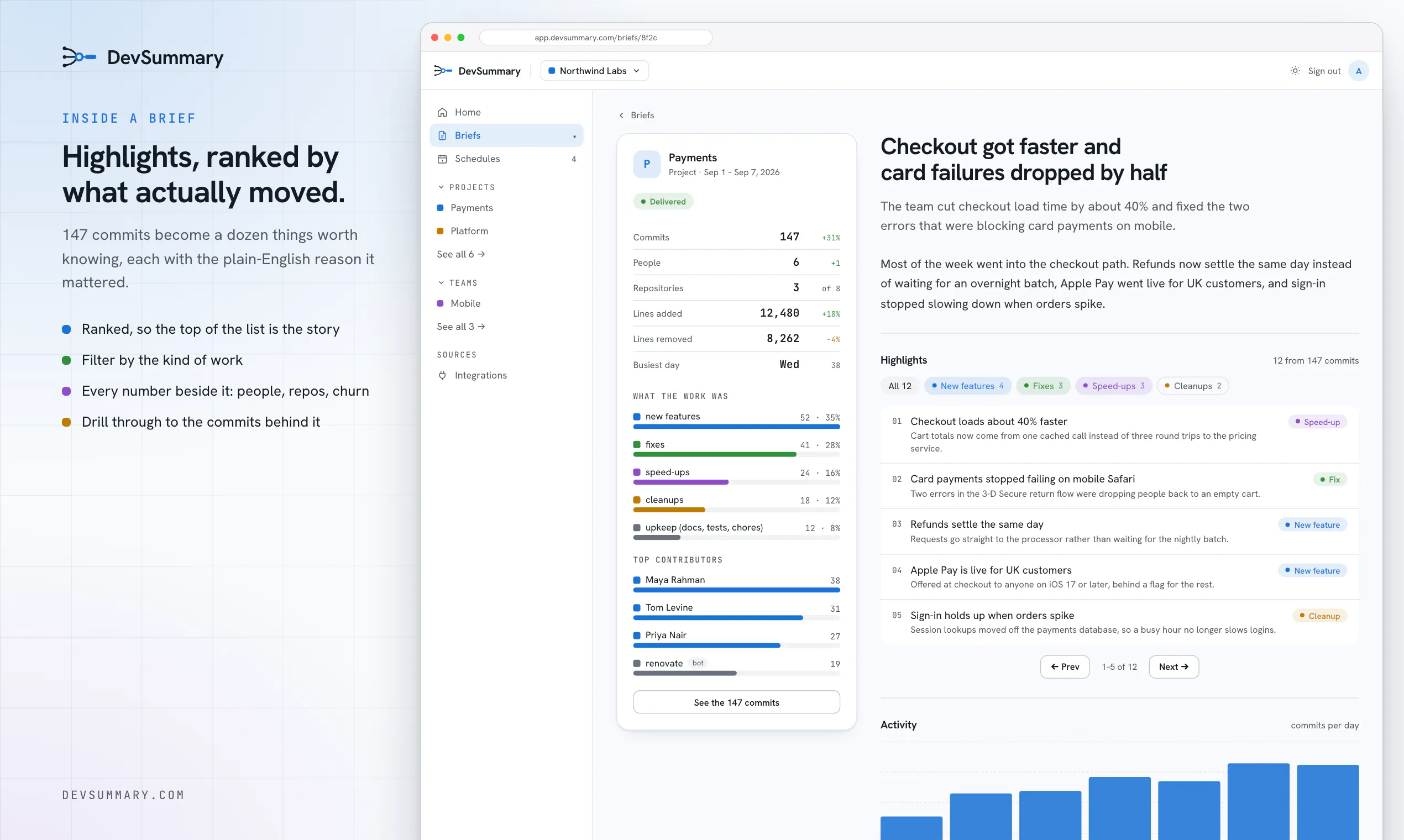The width and height of the screenshot is (1404, 840).
Task: Click the tallest bar in the Activity chart
Action: [1258, 801]
